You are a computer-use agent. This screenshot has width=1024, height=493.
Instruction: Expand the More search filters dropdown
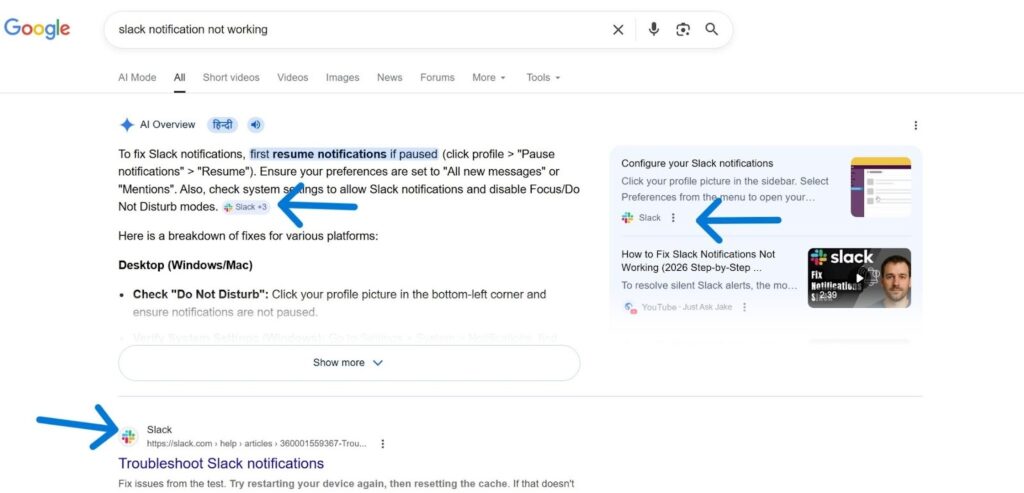coord(489,78)
